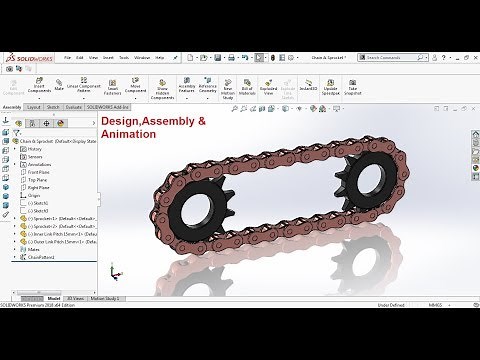Viewport: 480px width, 360px height.
Task: Expand the Annotations tree node
Action: (x=15, y=164)
